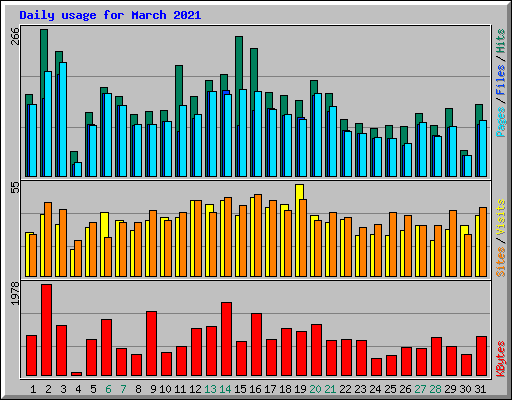Select the cyan pages bar for day 3
This screenshot has width=512, height=400.
63,119
